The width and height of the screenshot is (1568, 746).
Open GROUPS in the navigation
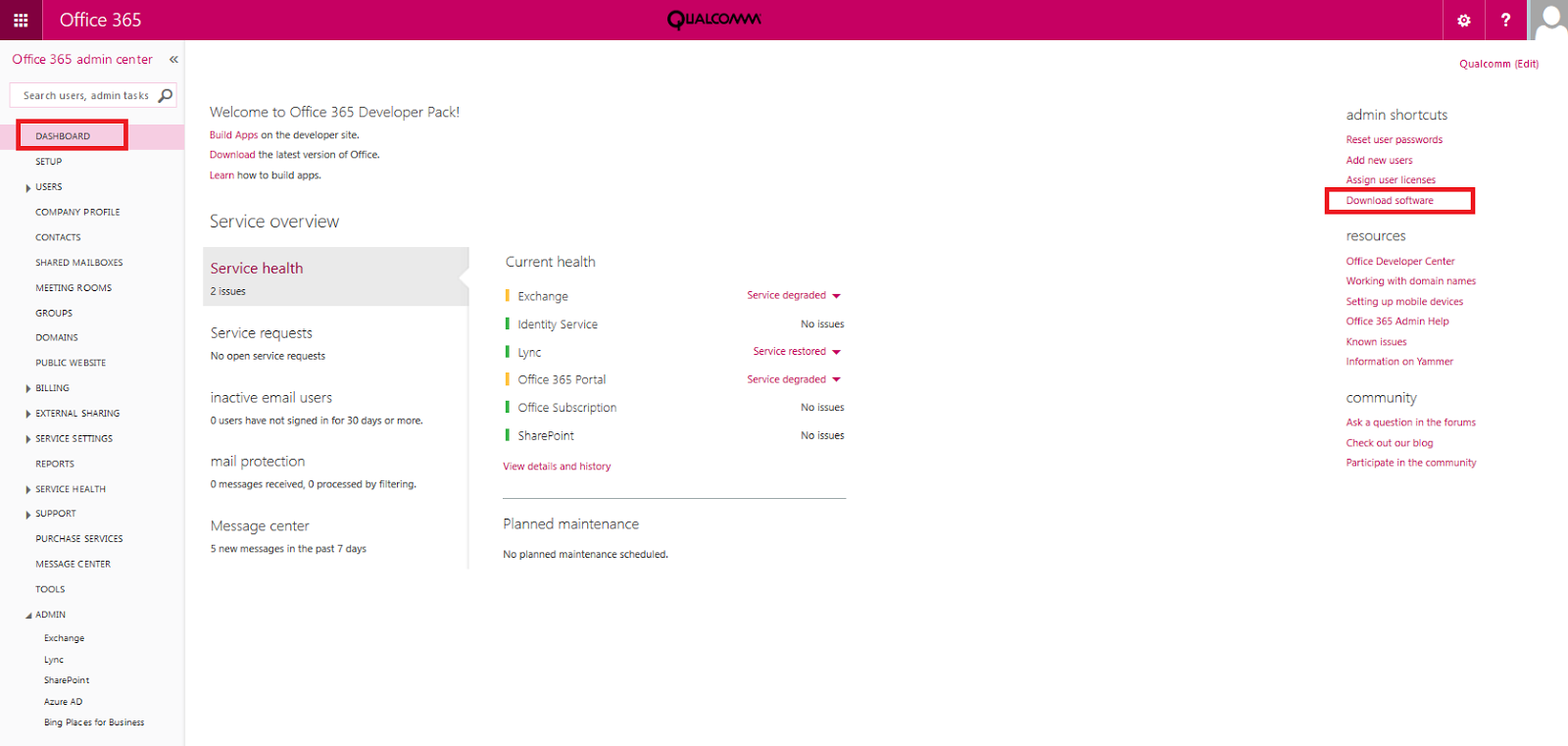[54, 314]
